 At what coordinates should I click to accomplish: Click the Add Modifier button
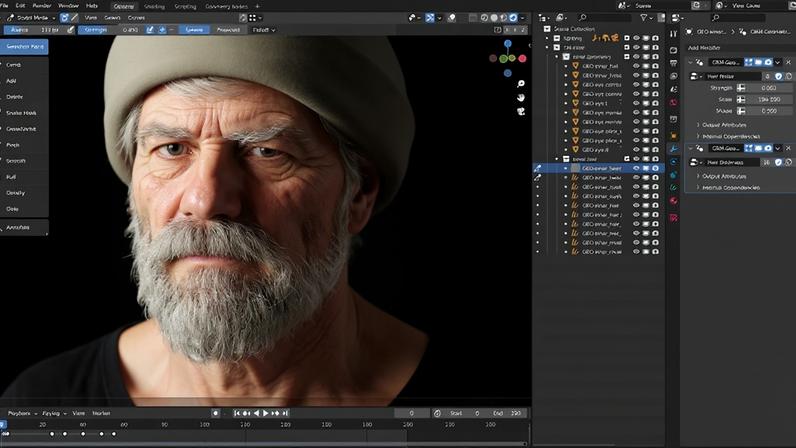click(739, 48)
